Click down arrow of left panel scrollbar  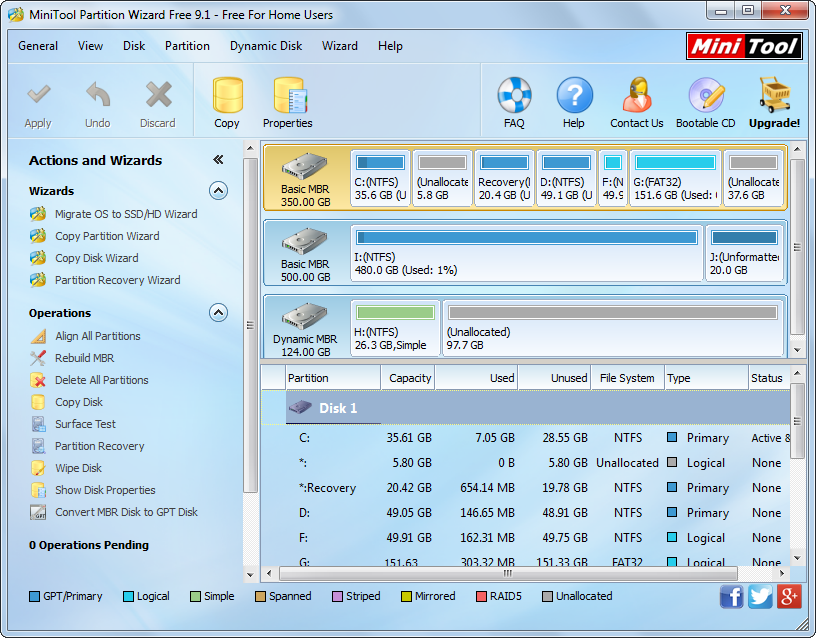(x=250, y=575)
